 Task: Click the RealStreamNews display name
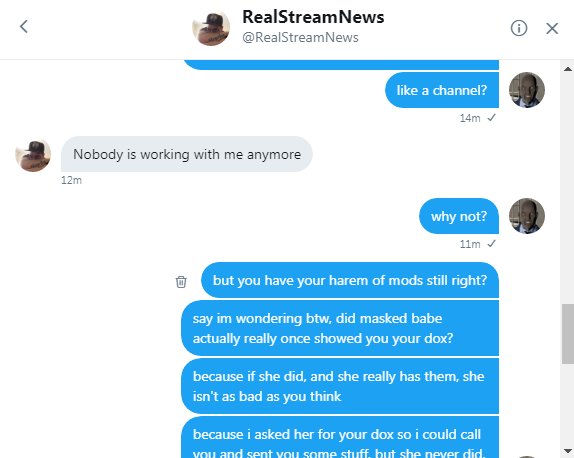313,17
